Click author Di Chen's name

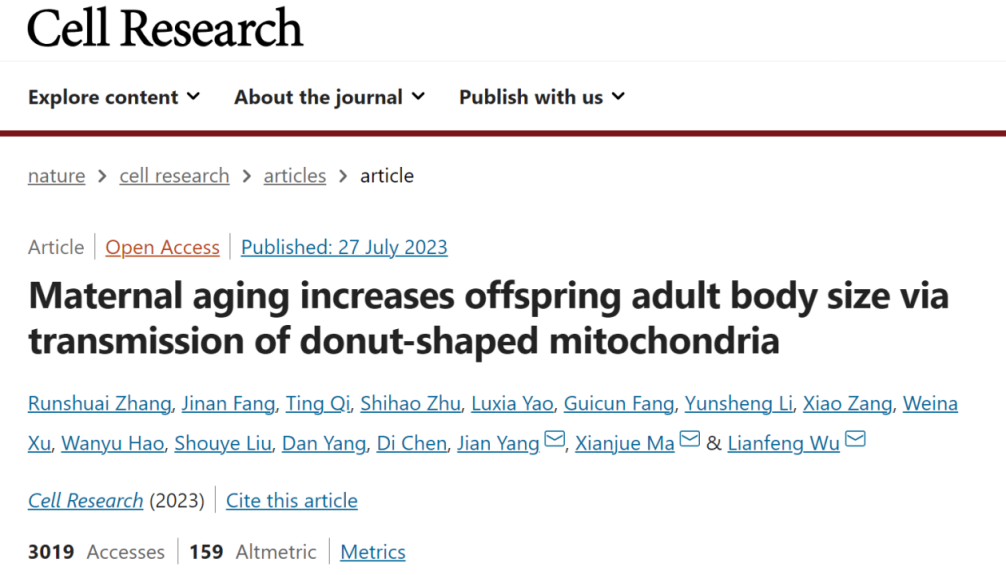point(412,444)
